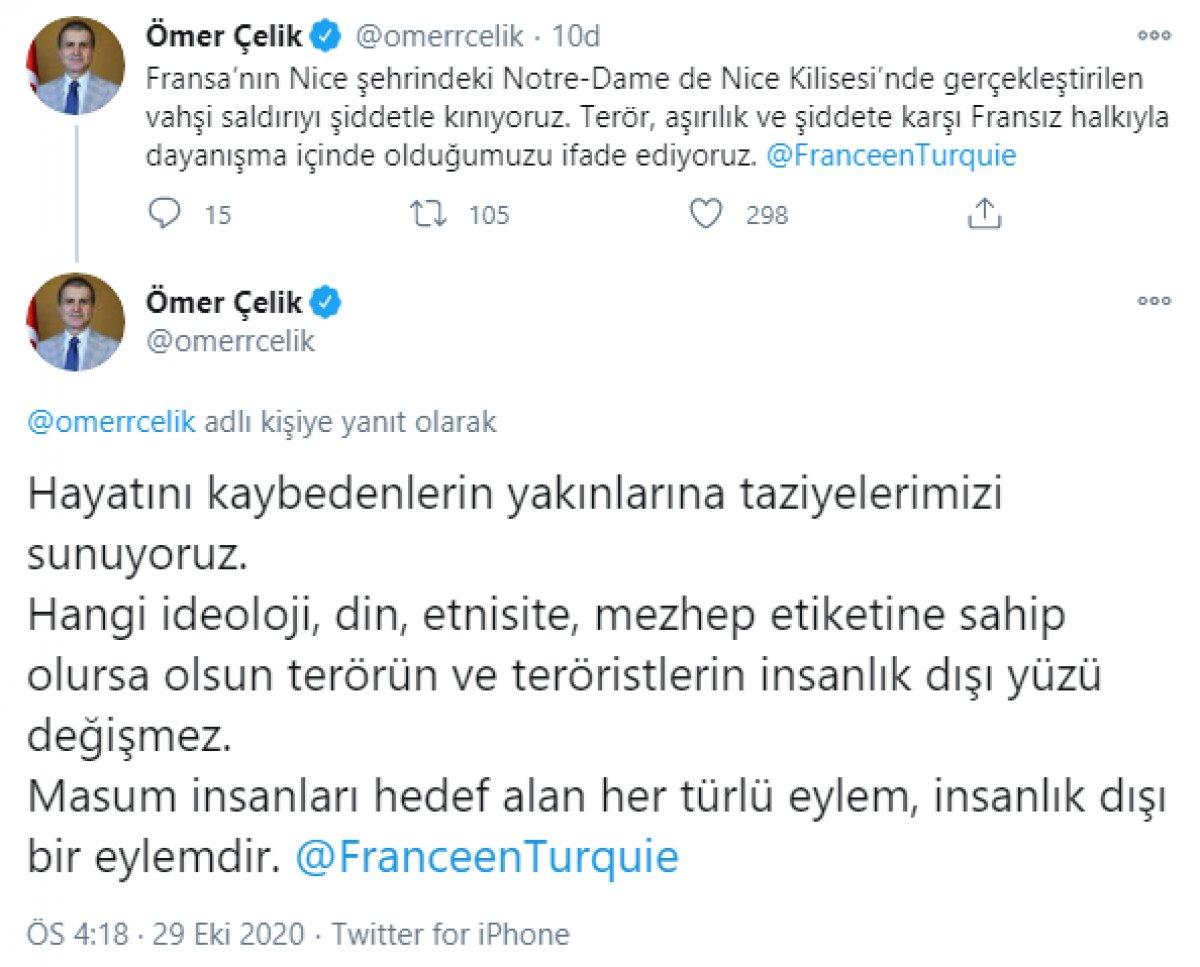Click the like heart icon showing 298
This screenshot has width=1200, height=967.
708,212
